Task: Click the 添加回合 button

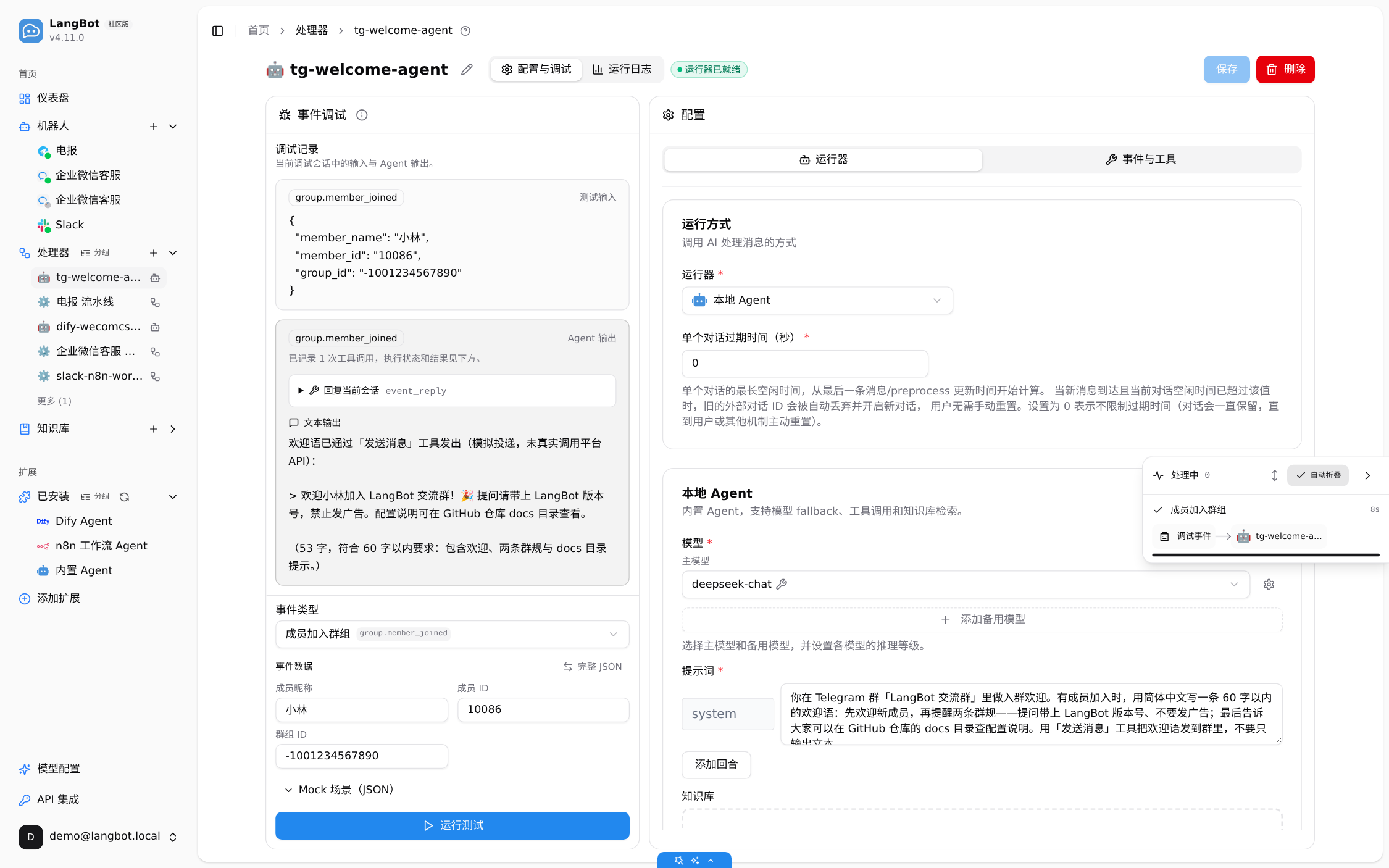Action: (x=716, y=765)
